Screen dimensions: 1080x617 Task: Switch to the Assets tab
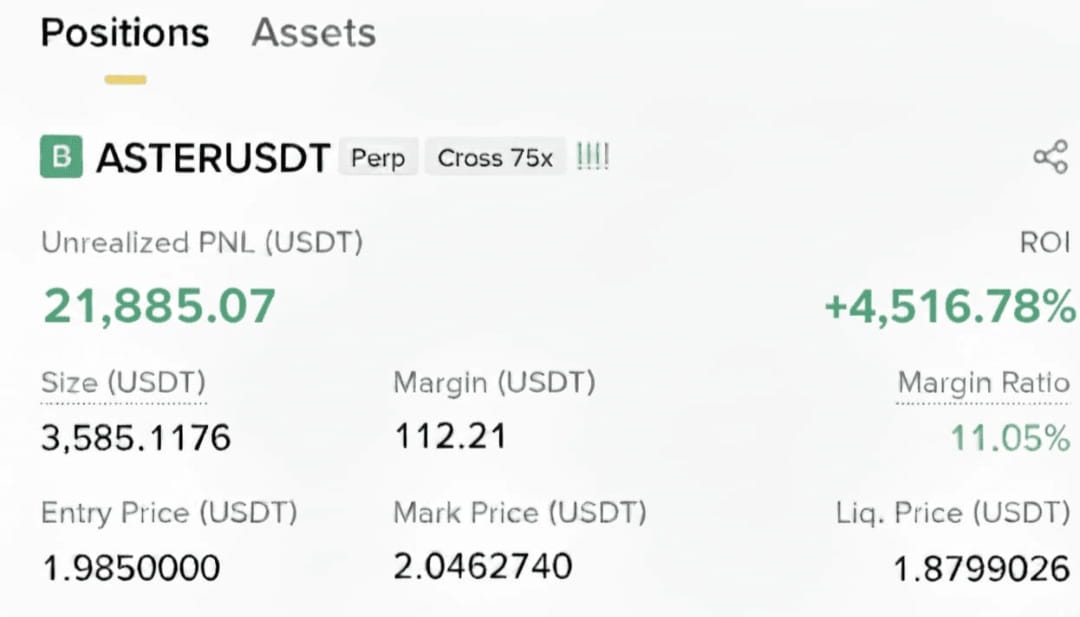[x=314, y=32]
